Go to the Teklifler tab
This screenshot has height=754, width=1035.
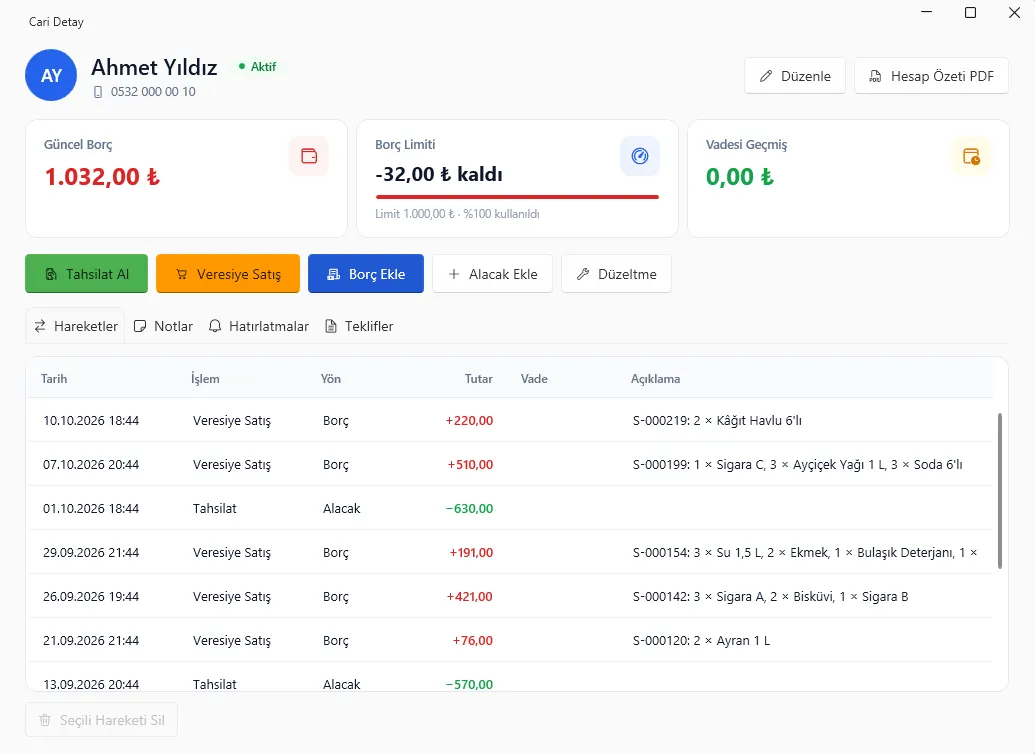tap(359, 326)
